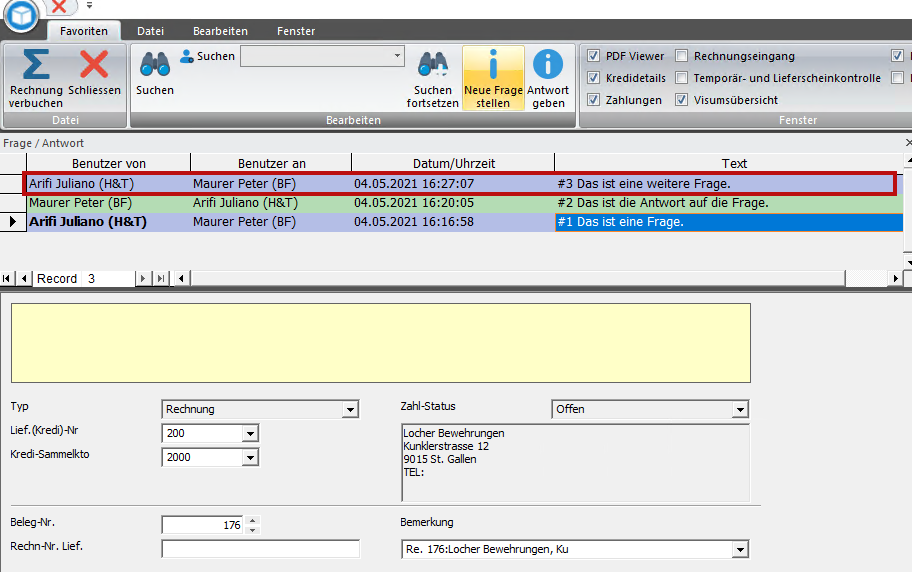Screen dimensions: 912x572
Task: Click the current-row indicator arrow
Action: pyautogui.click(x=13, y=222)
